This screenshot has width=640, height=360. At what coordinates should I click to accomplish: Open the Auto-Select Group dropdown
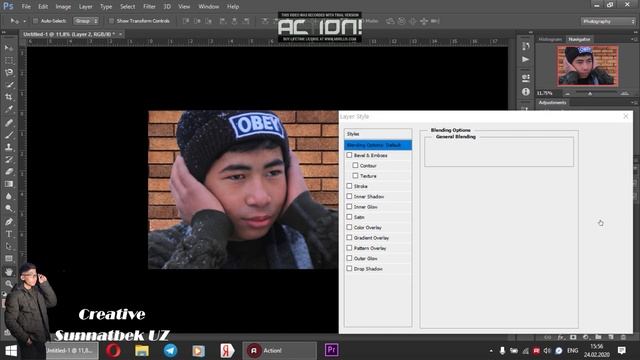point(86,21)
